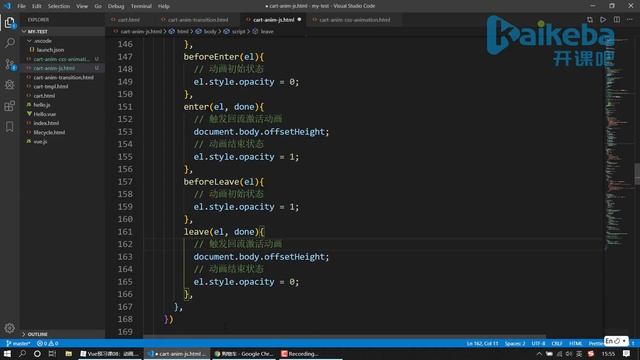The image size is (640, 360).
Task: Switch to Google Chrome taskbar window
Action: click(244, 354)
